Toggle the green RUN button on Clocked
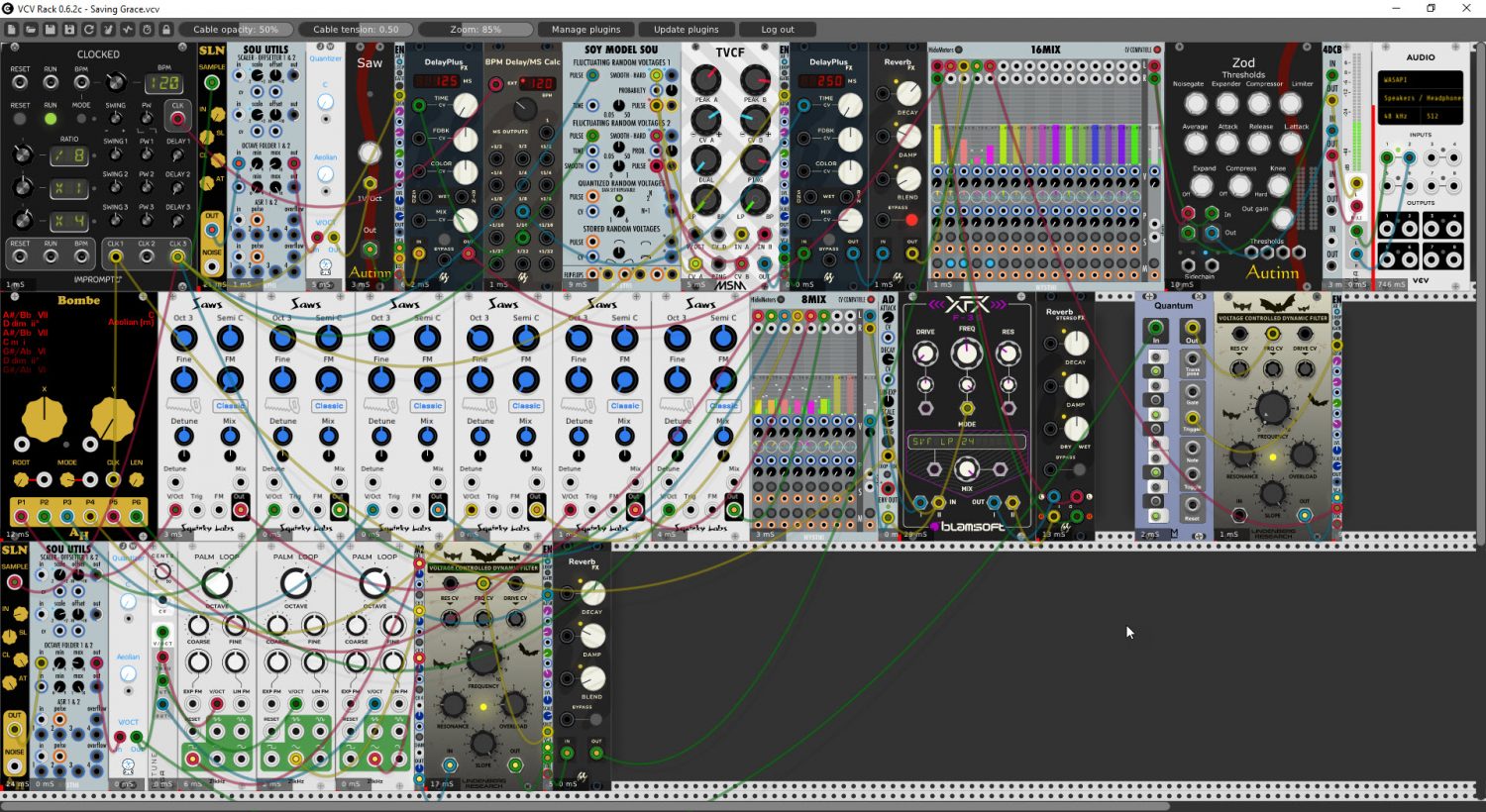The image size is (1486, 812). [51, 119]
